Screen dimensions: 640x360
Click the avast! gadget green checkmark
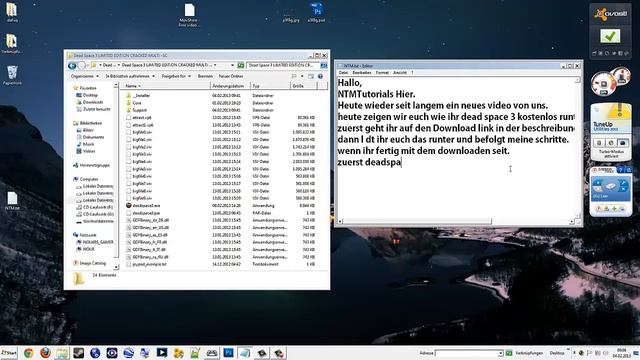(610, 36)
